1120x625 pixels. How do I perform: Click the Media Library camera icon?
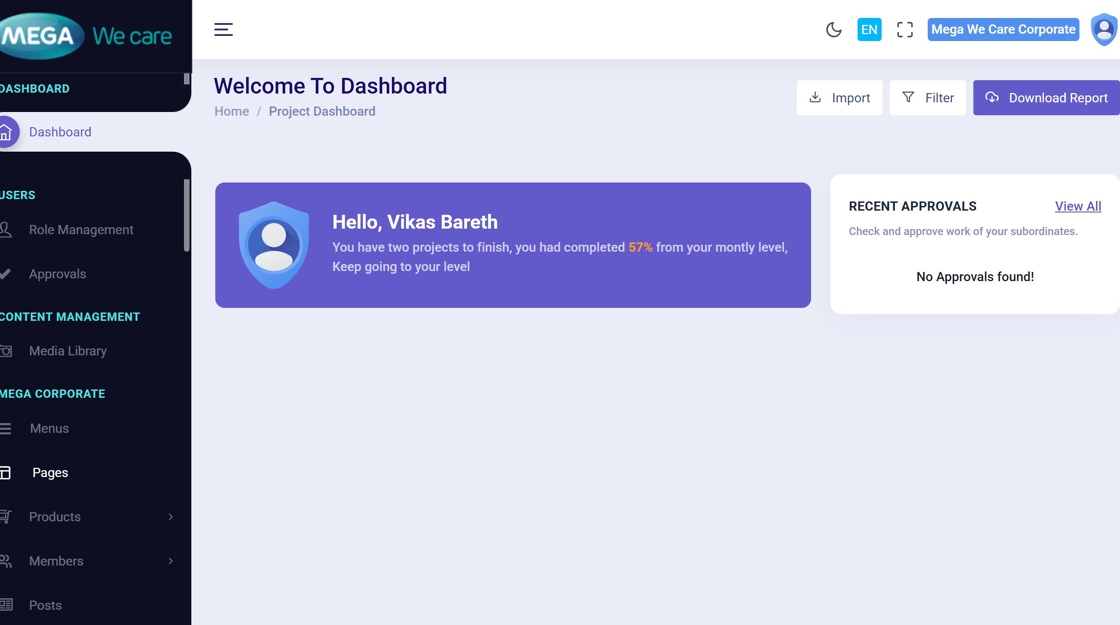coord(6,351)
